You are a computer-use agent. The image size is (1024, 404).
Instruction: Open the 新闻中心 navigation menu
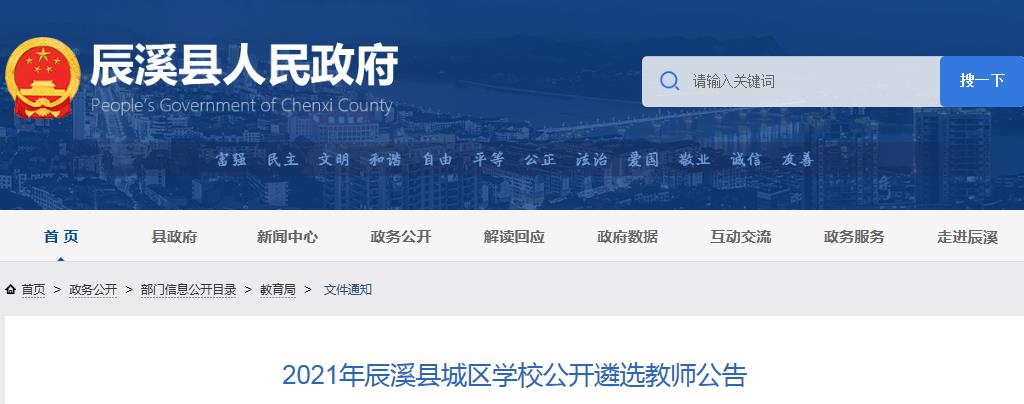pos(287,237)
